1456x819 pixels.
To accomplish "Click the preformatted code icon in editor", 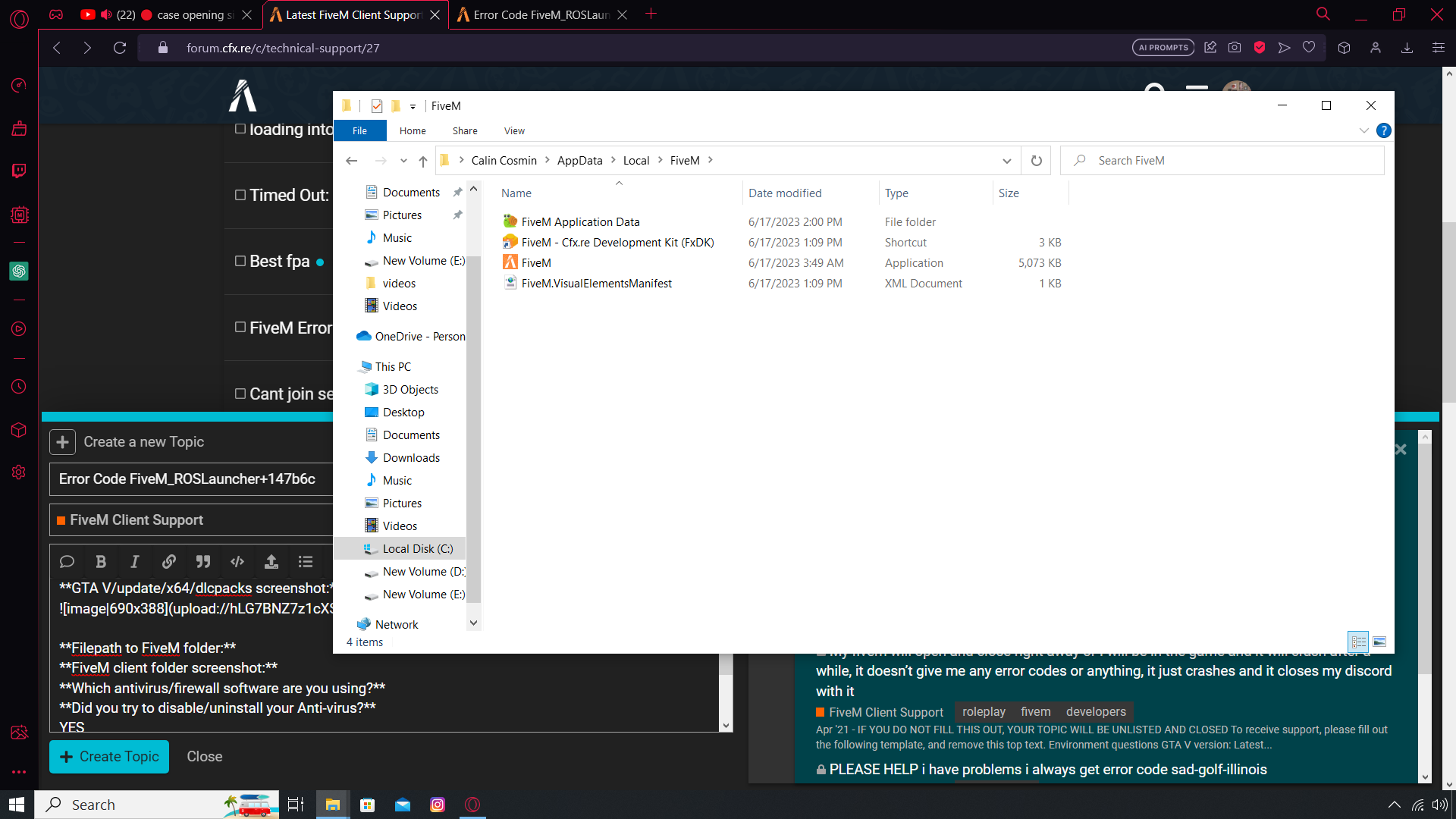I will click(237, 562).
